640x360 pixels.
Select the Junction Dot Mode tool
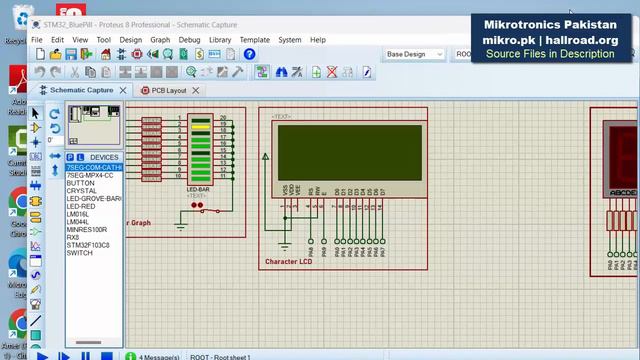[x=36, y=142]
